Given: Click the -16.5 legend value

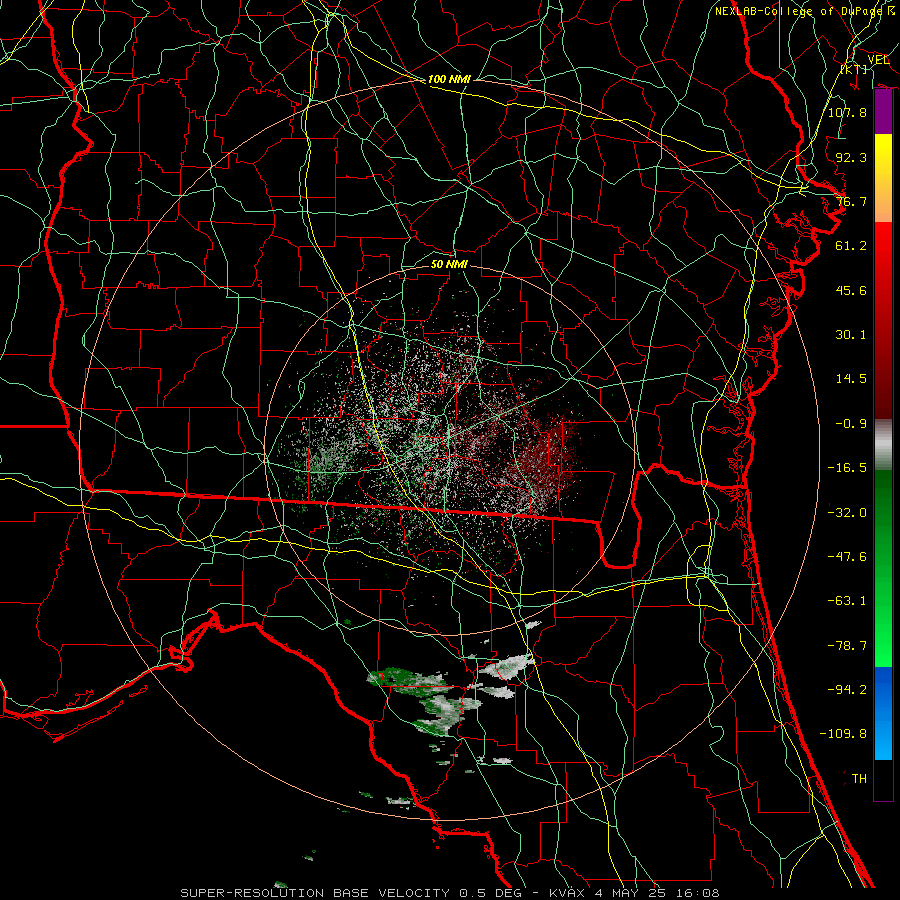Looking at the screenshot, I should click(x=847, y=468).
